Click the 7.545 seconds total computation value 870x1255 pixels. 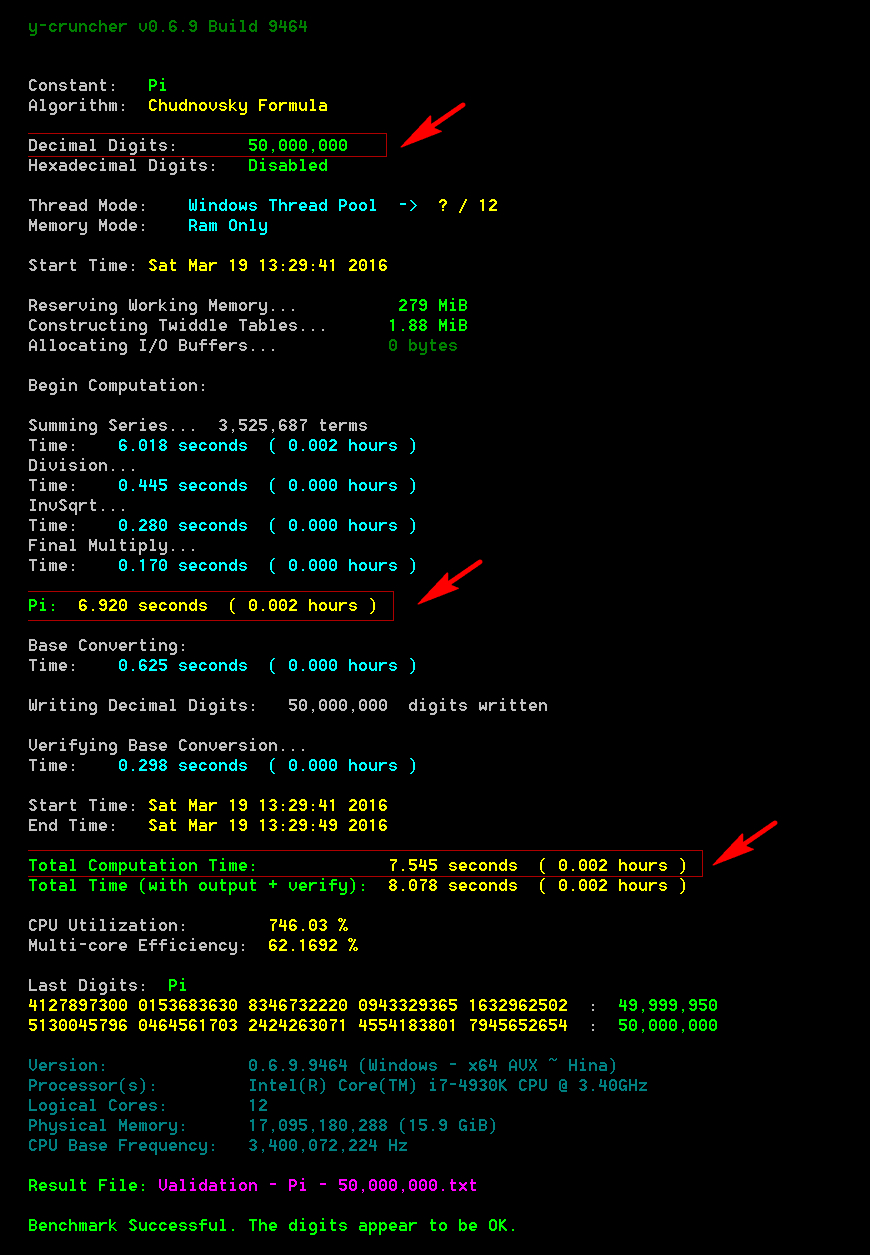[x=452, y=866]
